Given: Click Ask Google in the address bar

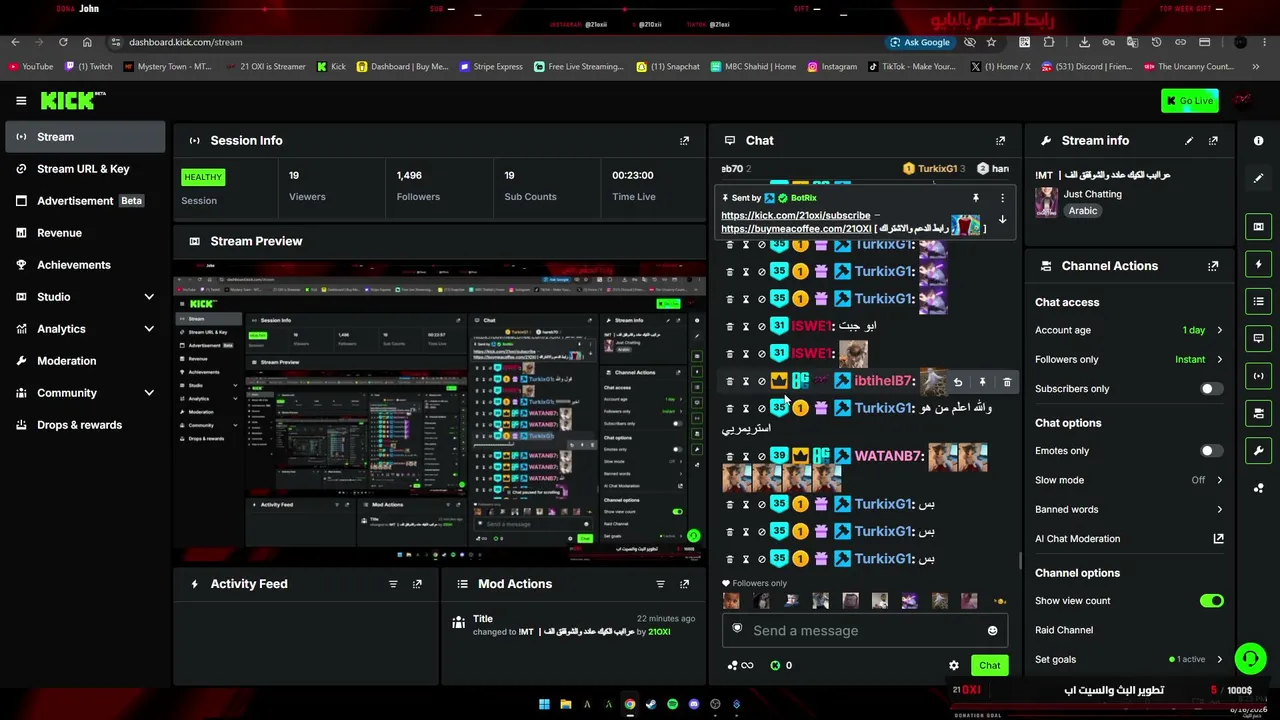Looking at the screenshot, I should point(920,42).
